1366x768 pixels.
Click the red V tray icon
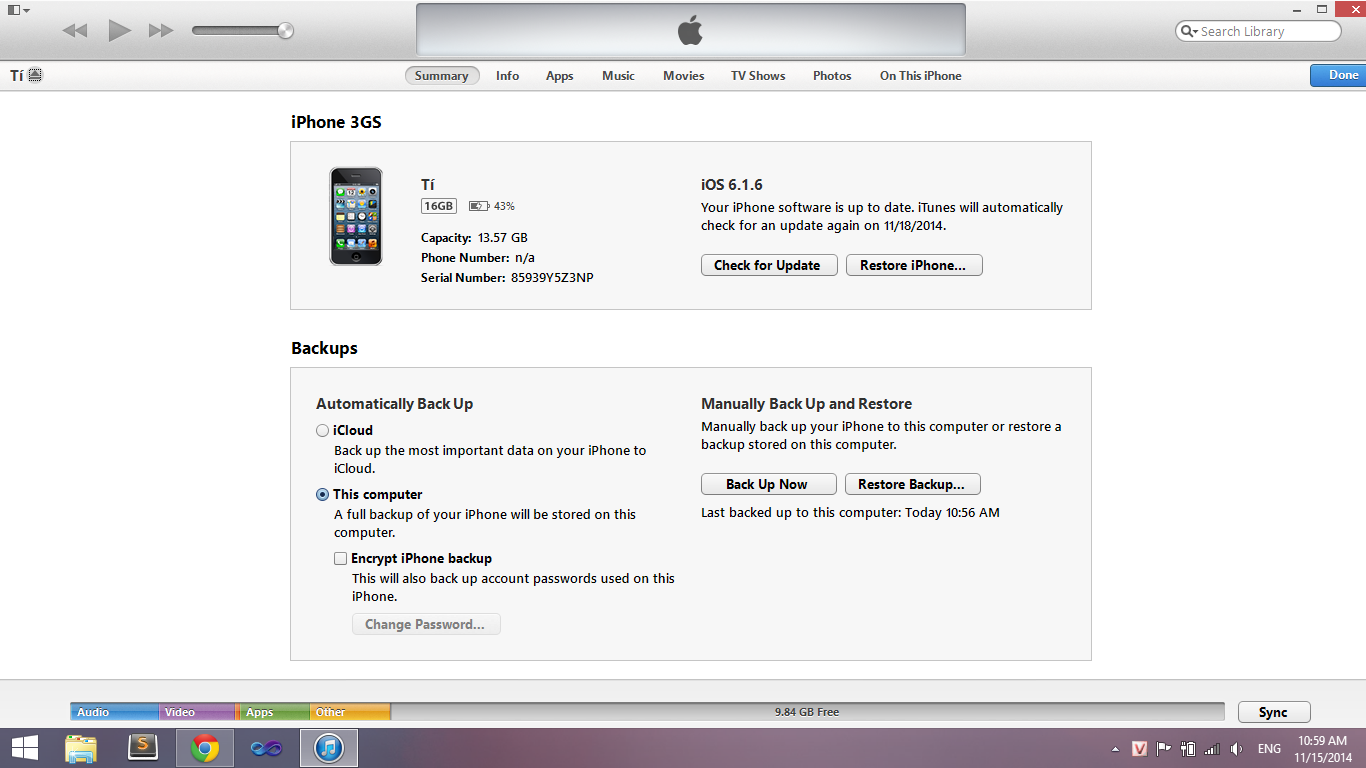1139,749
